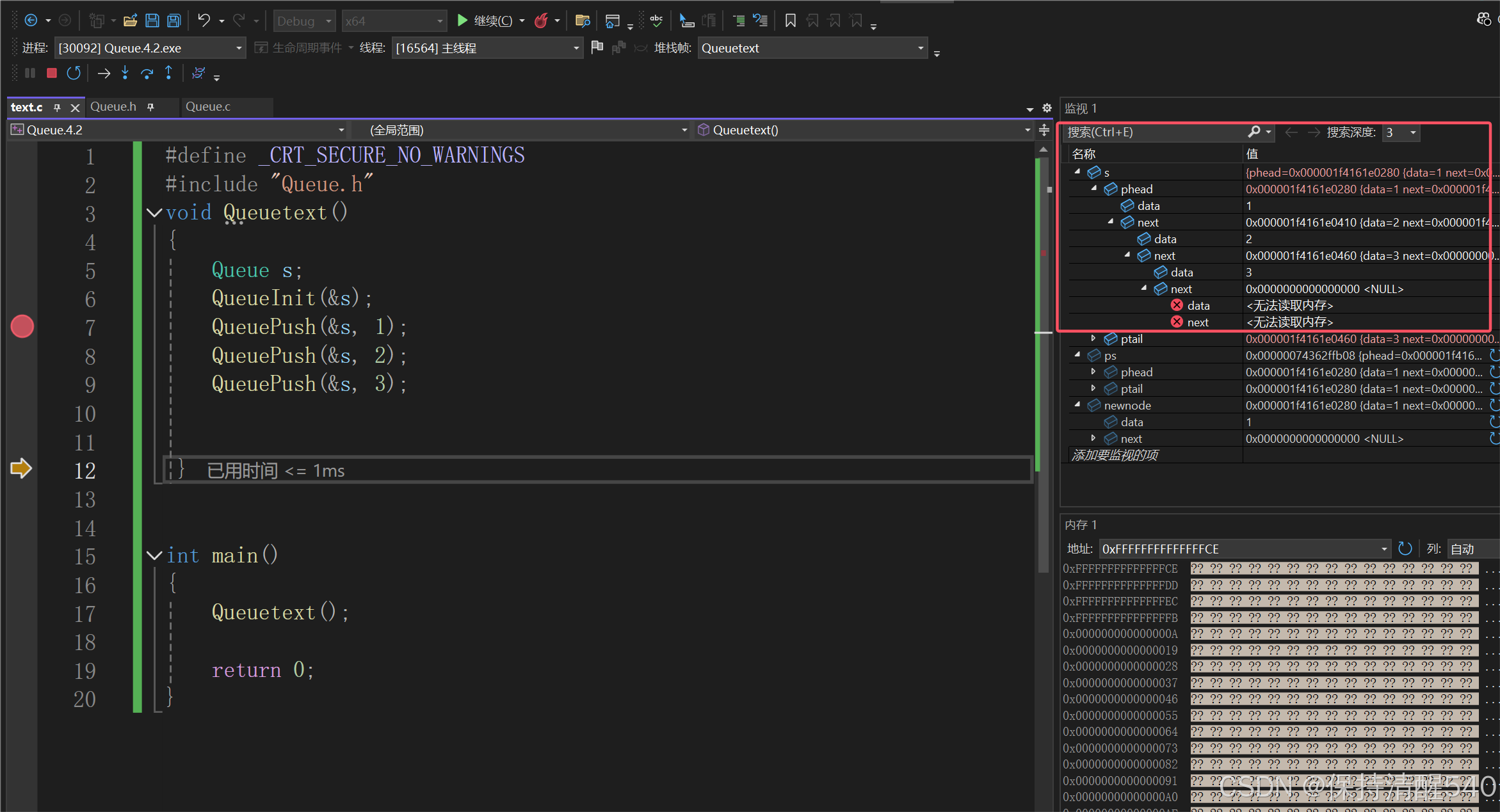Expand the ptail node under s
This screenshot has width=1500, height=812.
(1093, 338)
